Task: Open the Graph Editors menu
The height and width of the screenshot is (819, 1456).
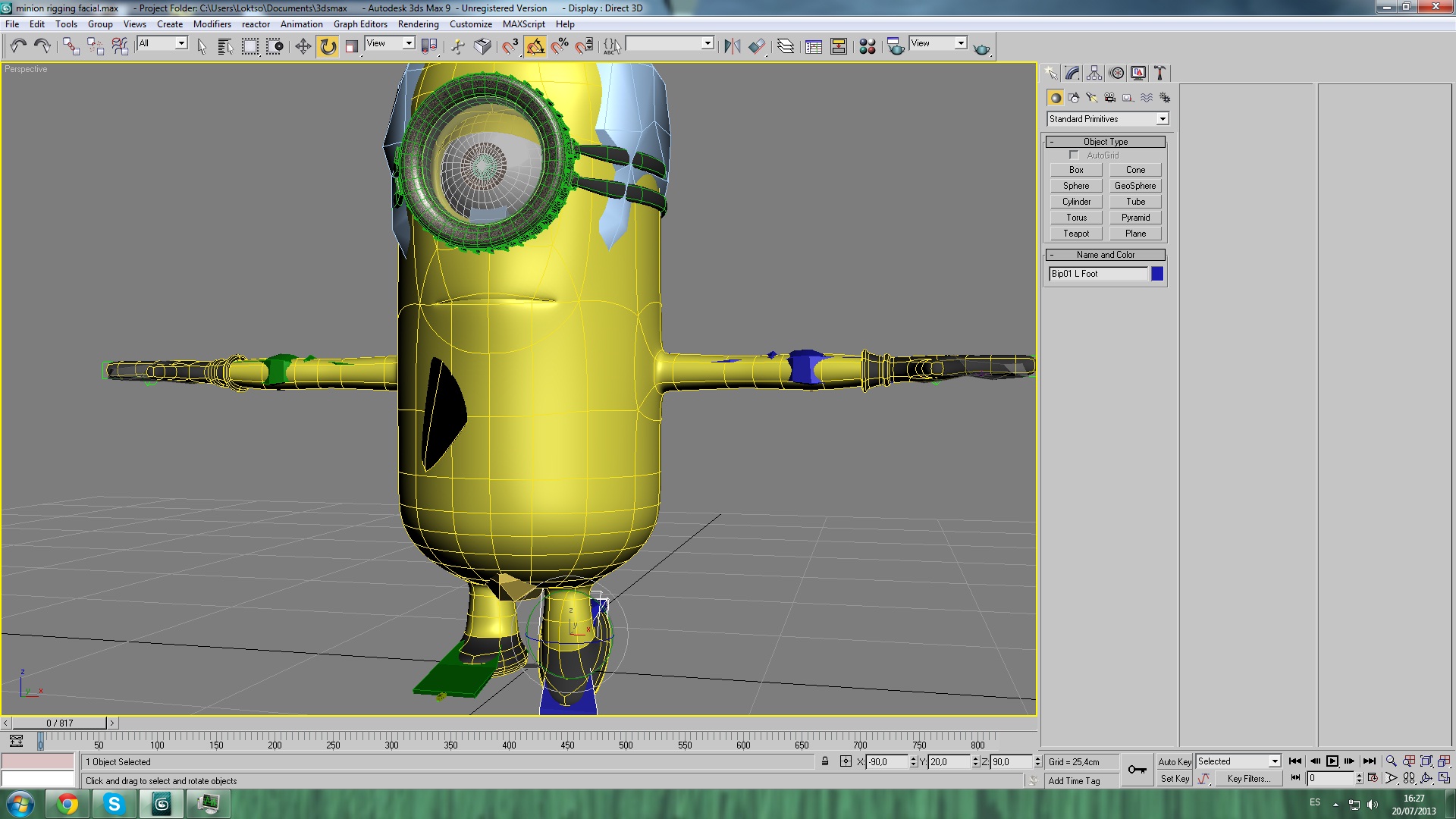Action: (360, 24)
